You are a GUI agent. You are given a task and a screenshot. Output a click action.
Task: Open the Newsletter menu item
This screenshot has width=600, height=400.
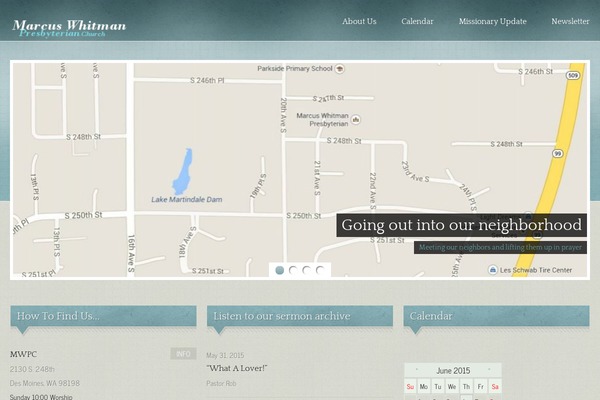pyautogui.click(x=570, y=21)
